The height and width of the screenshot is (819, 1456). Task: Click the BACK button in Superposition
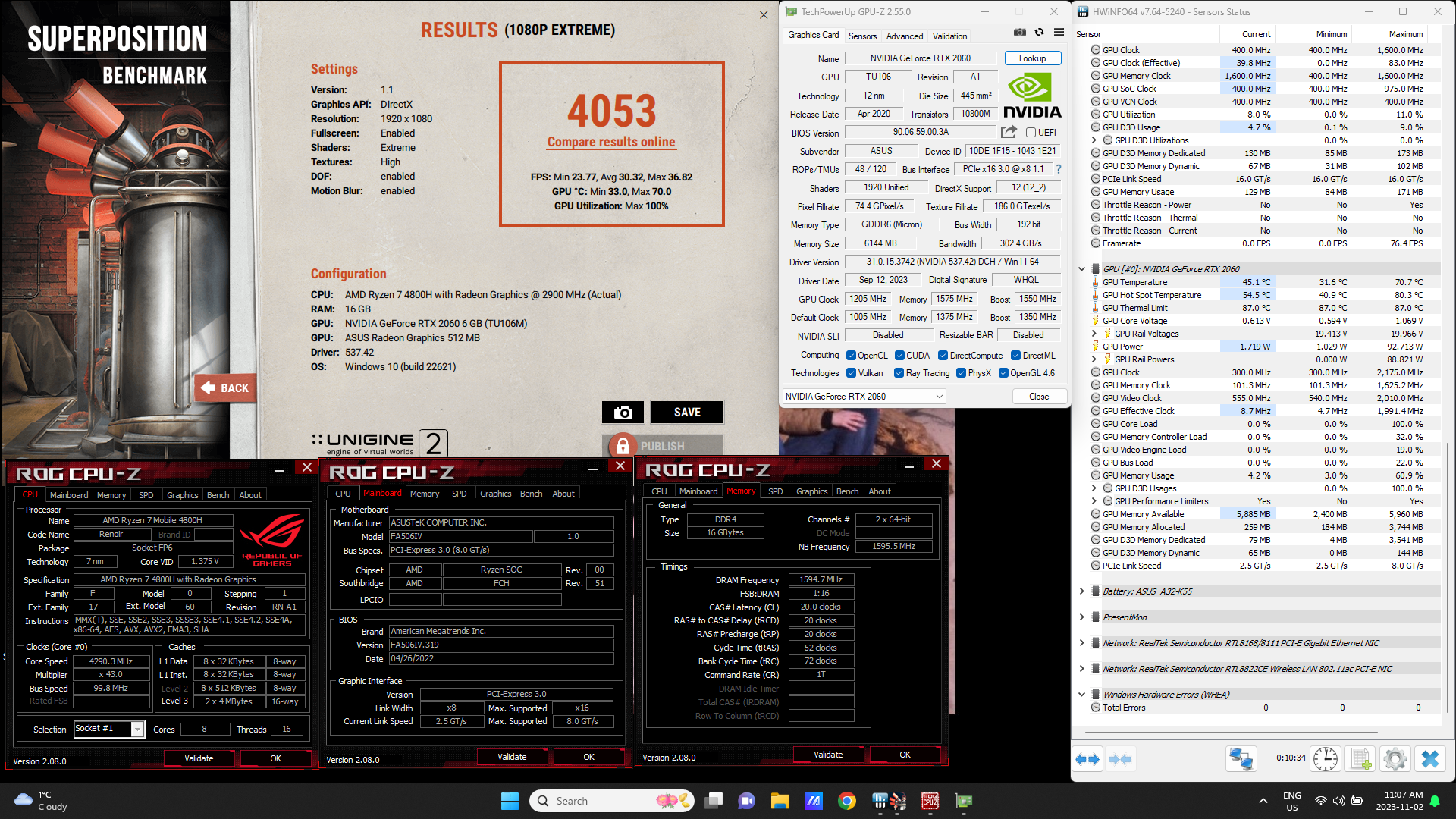click(225, 388)
